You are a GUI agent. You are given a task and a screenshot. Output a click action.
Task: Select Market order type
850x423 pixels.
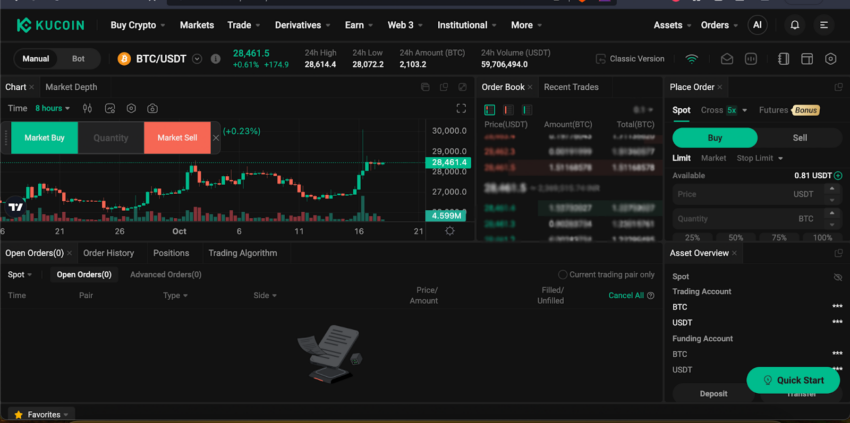(713, 158)
